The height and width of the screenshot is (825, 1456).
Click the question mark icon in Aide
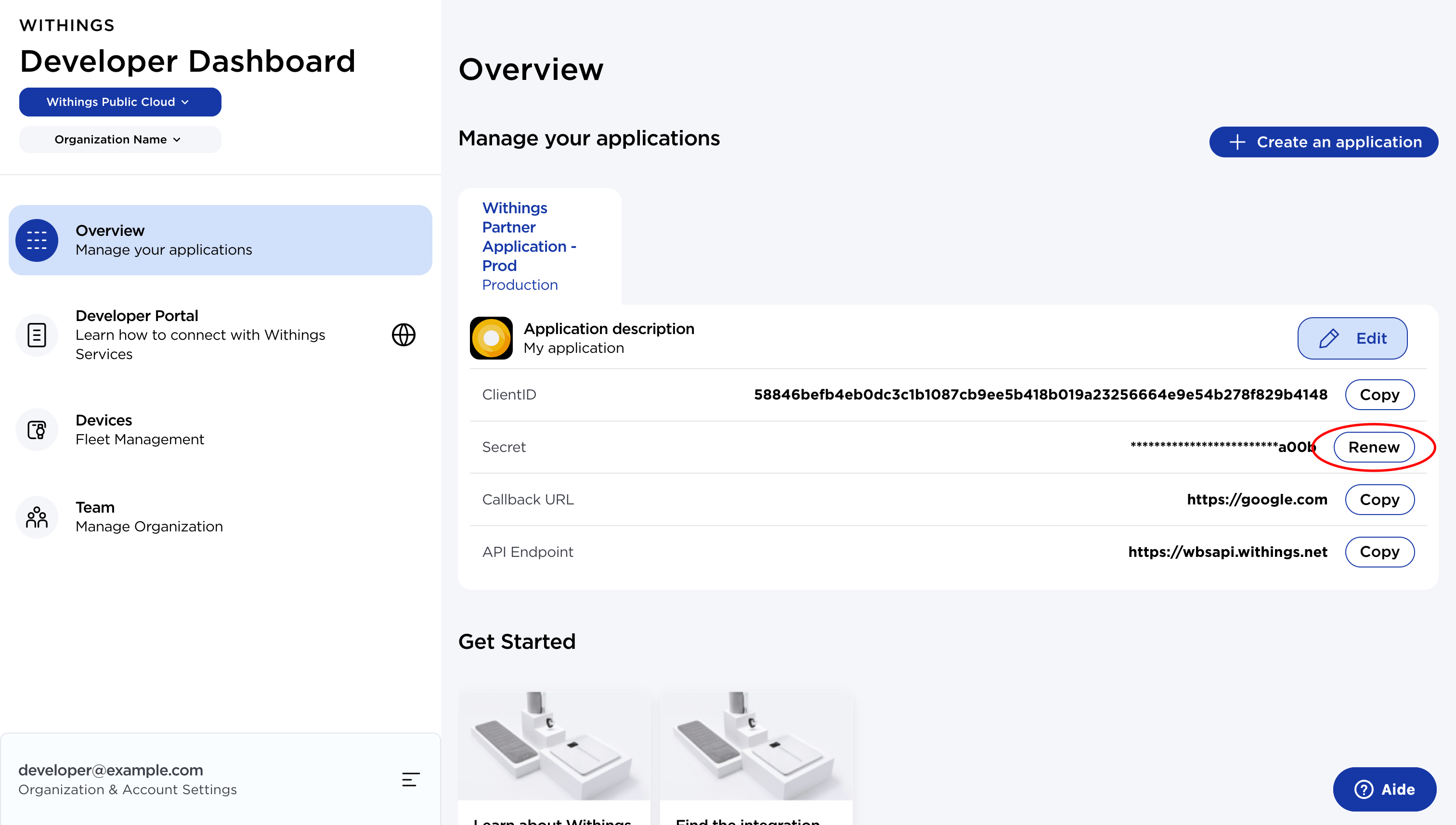point(1364,789)
